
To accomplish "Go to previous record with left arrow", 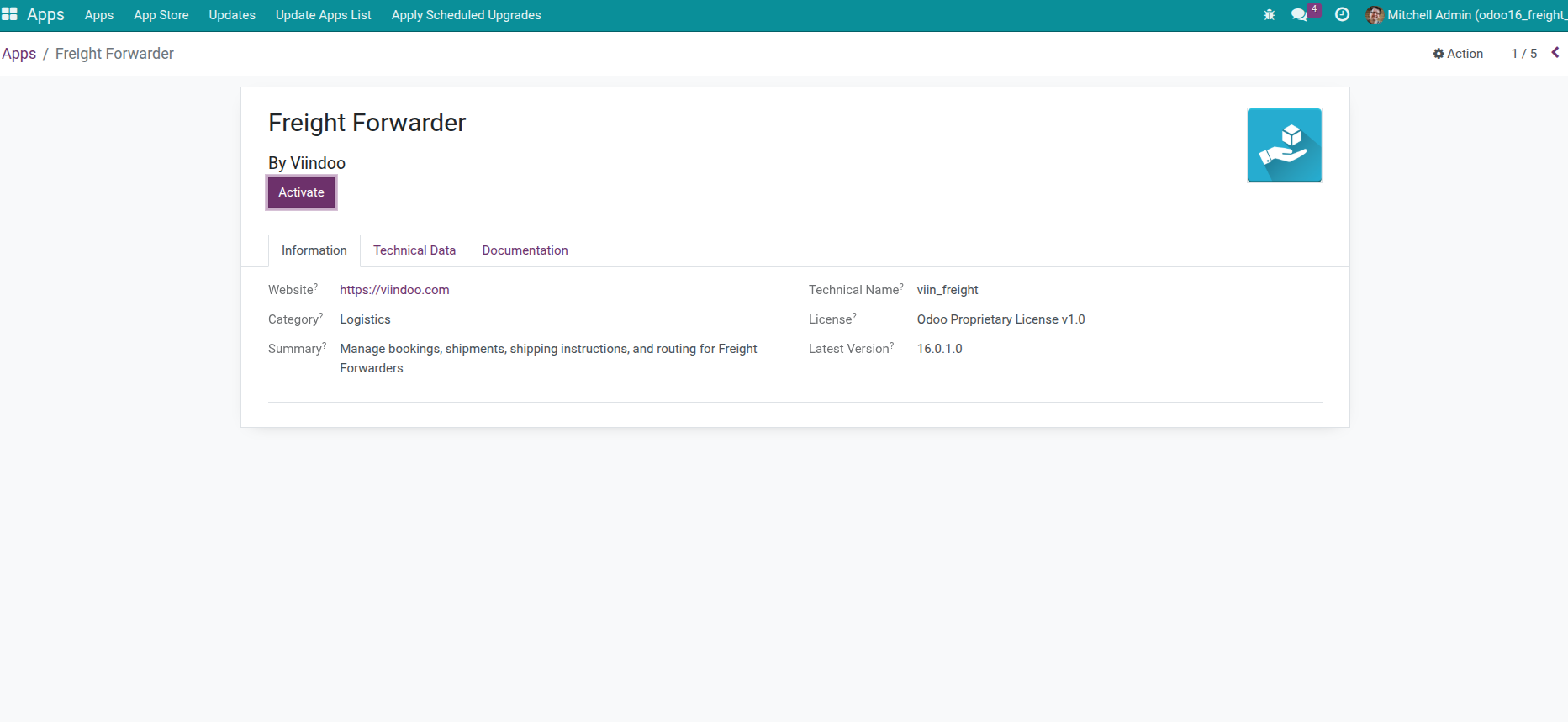I will [x=1555, y=53].
